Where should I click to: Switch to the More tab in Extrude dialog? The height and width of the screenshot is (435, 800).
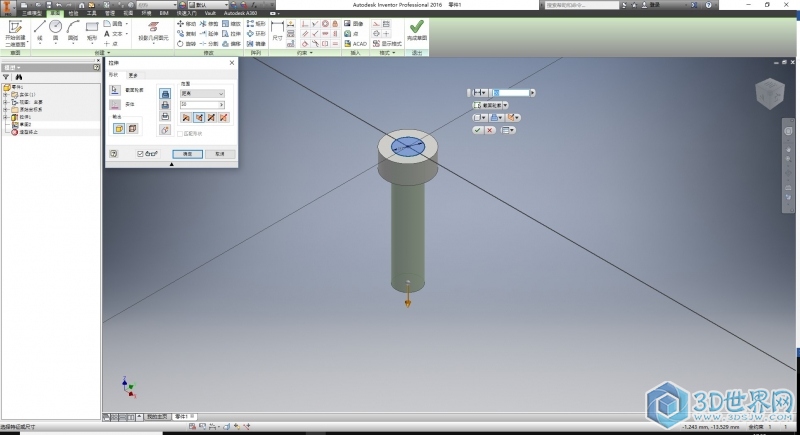[133, 75]
